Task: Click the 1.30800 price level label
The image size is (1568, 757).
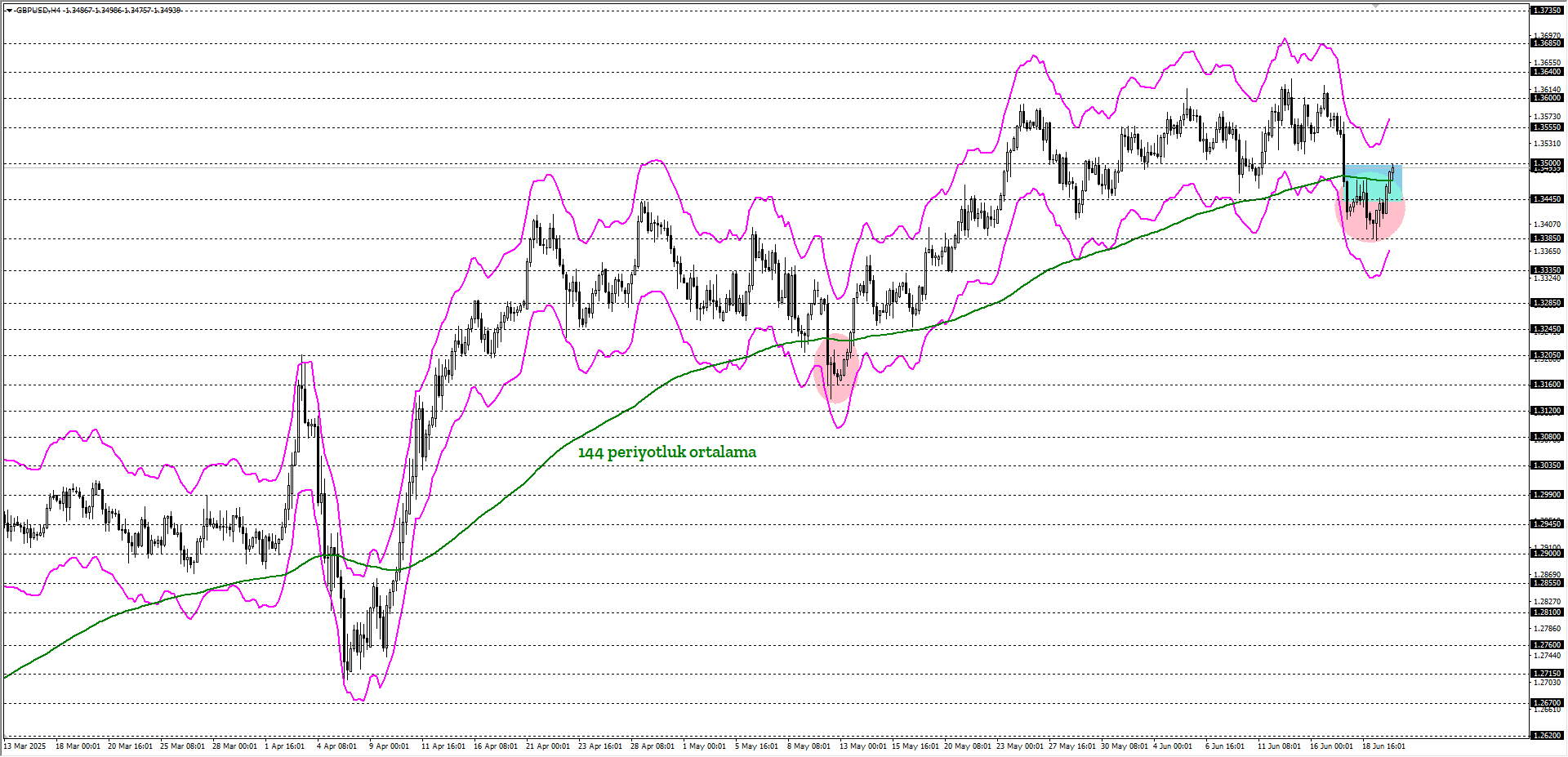Action: 1547,437
